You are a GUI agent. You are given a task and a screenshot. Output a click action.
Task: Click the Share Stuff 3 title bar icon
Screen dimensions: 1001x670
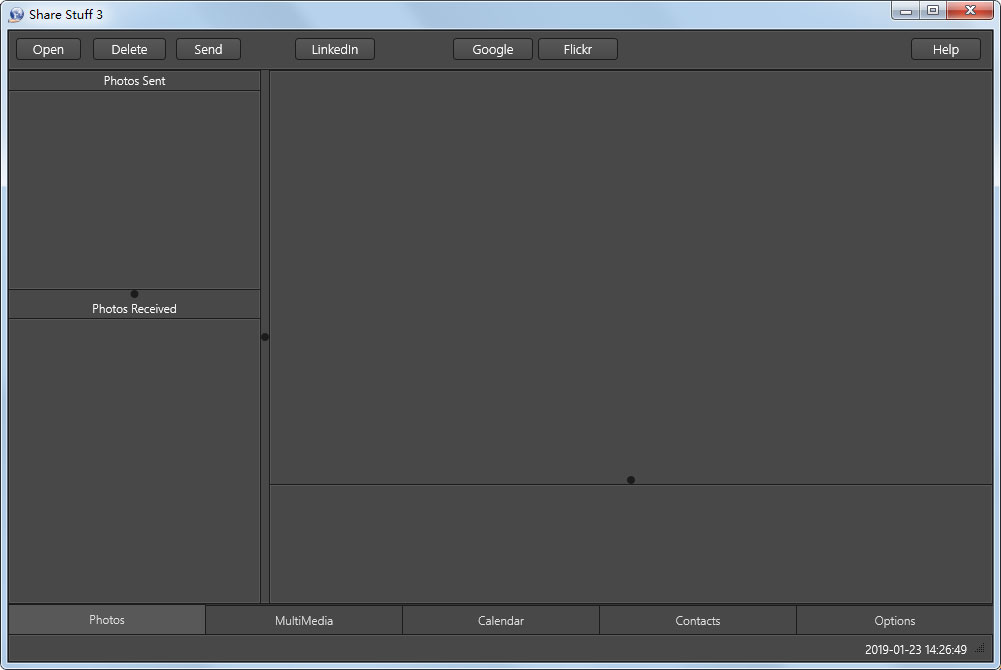coord(16,14)
